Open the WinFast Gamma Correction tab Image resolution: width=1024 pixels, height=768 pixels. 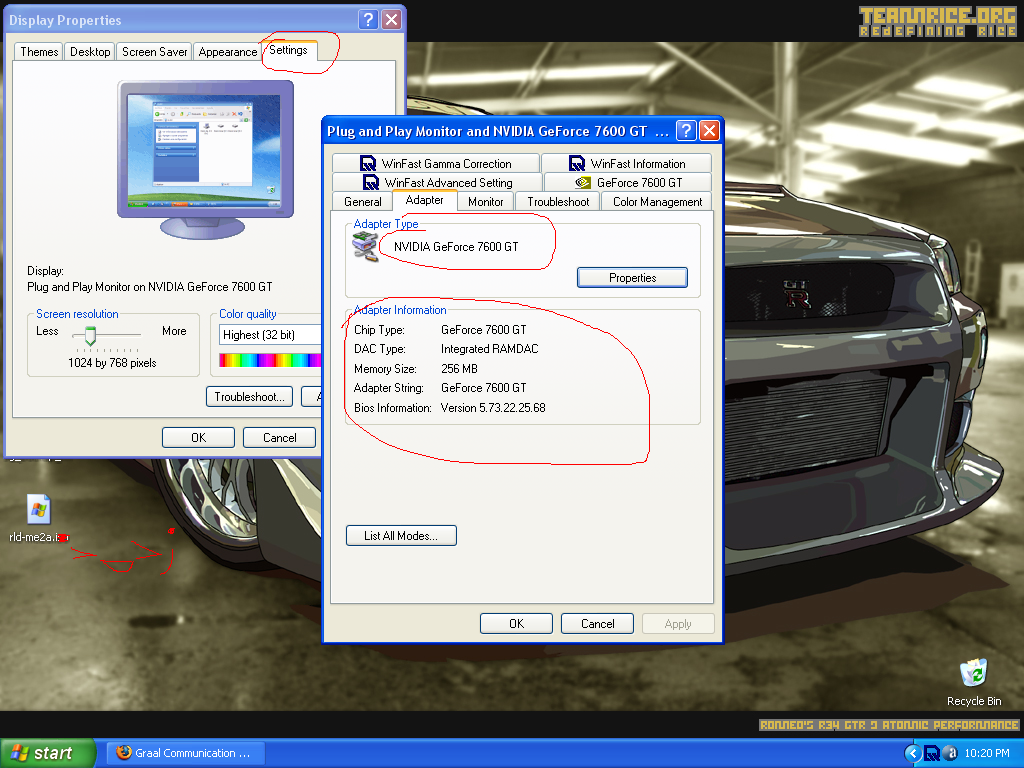point(436,163)
